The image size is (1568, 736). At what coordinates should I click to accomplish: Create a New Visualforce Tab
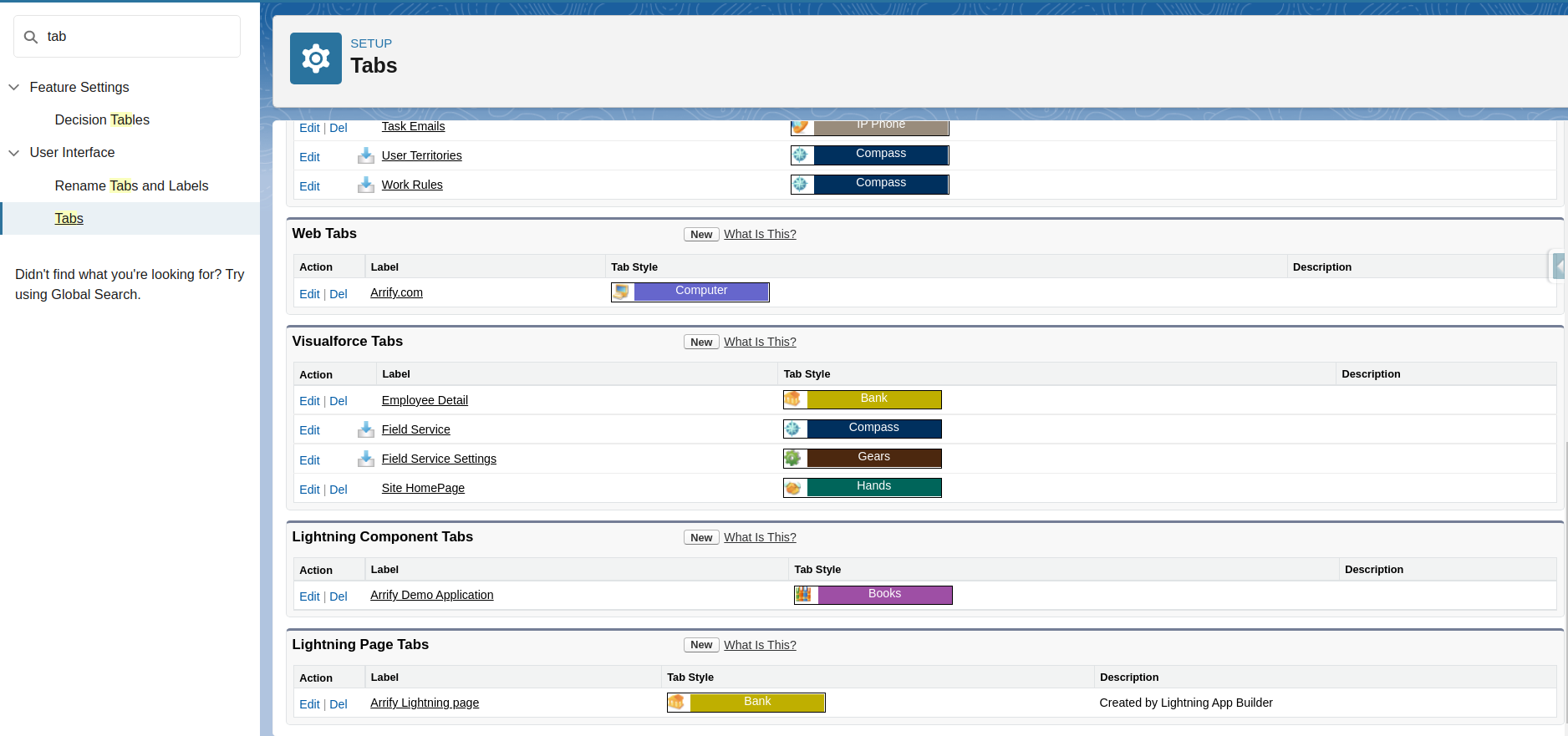[701, 343]
